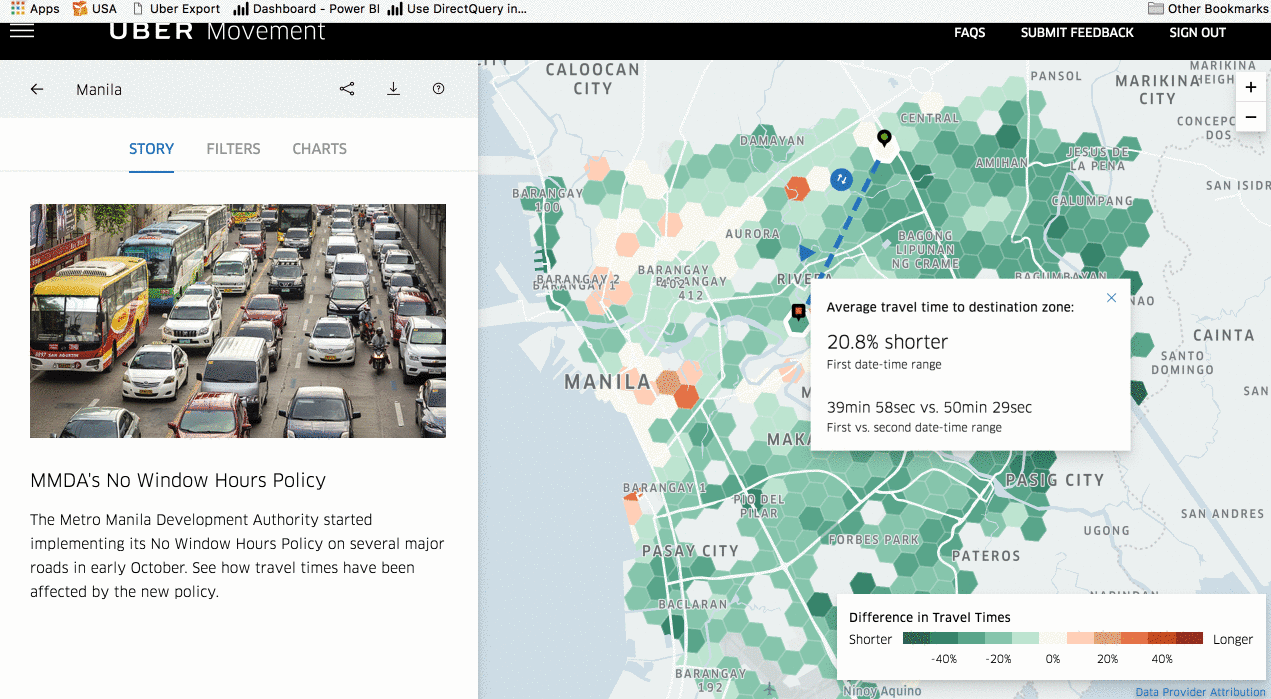Image resolution: width=1271 pixels, height=699 pixels.
Task: Click the green origin pin marker
Action: (884, 137)
